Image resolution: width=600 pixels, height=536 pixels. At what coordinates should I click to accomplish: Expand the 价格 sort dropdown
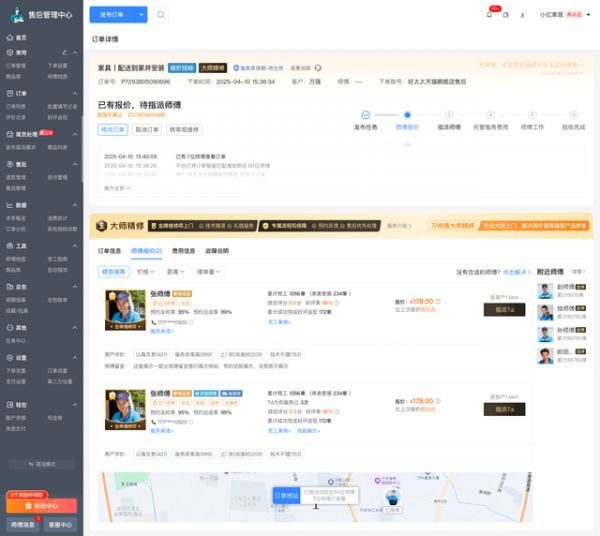[146, 271]
